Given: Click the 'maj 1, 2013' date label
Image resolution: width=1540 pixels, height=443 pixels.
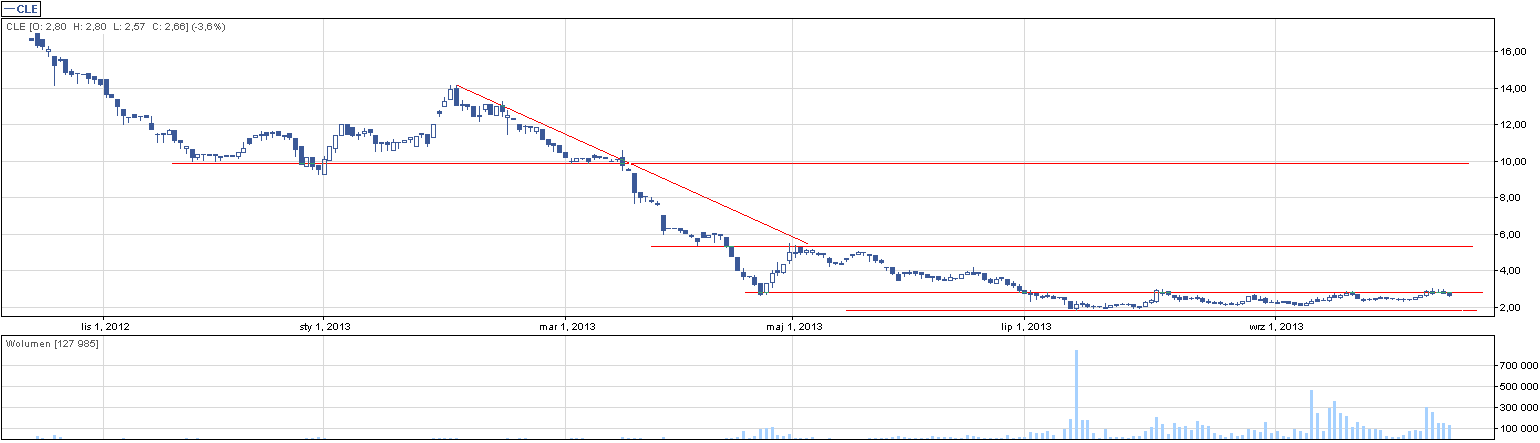Looking at the screenshot, I should 794,326.
